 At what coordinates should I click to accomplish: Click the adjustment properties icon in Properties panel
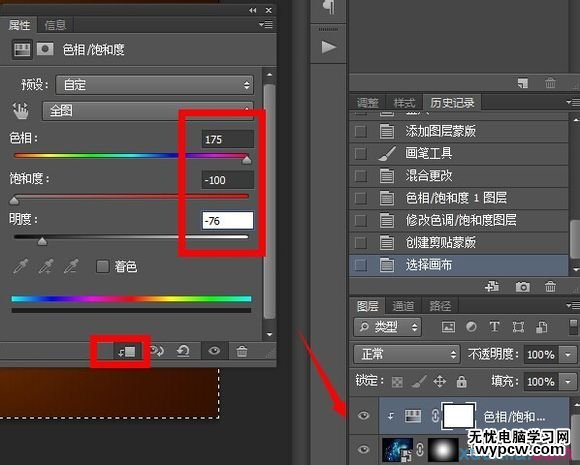click(22, 50)
